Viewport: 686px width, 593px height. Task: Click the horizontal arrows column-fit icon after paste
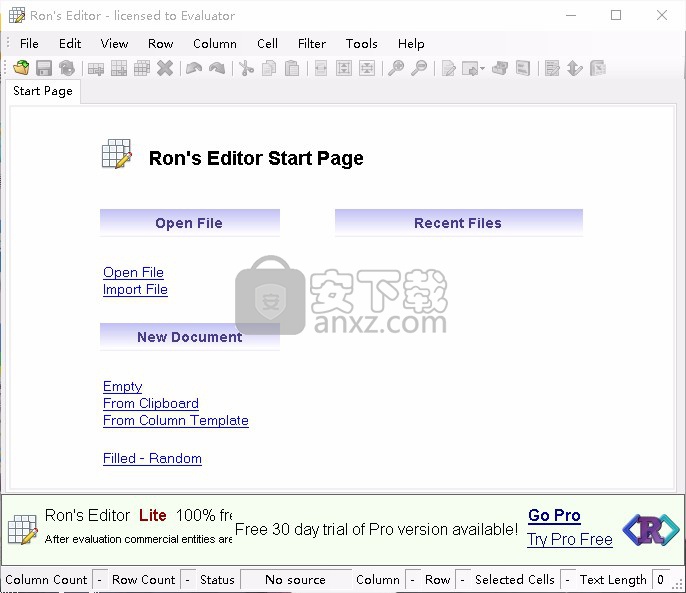point(321,68)
